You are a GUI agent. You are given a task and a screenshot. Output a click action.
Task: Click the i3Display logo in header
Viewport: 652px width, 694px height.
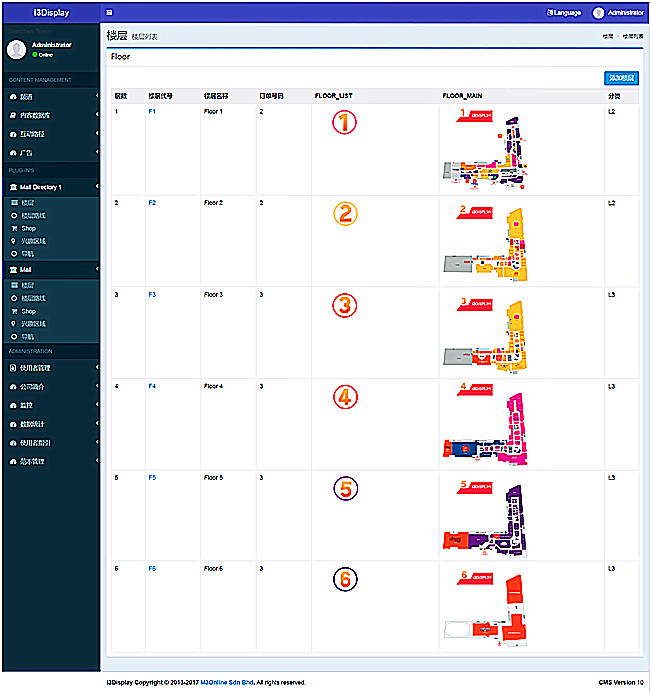[51, 12]
